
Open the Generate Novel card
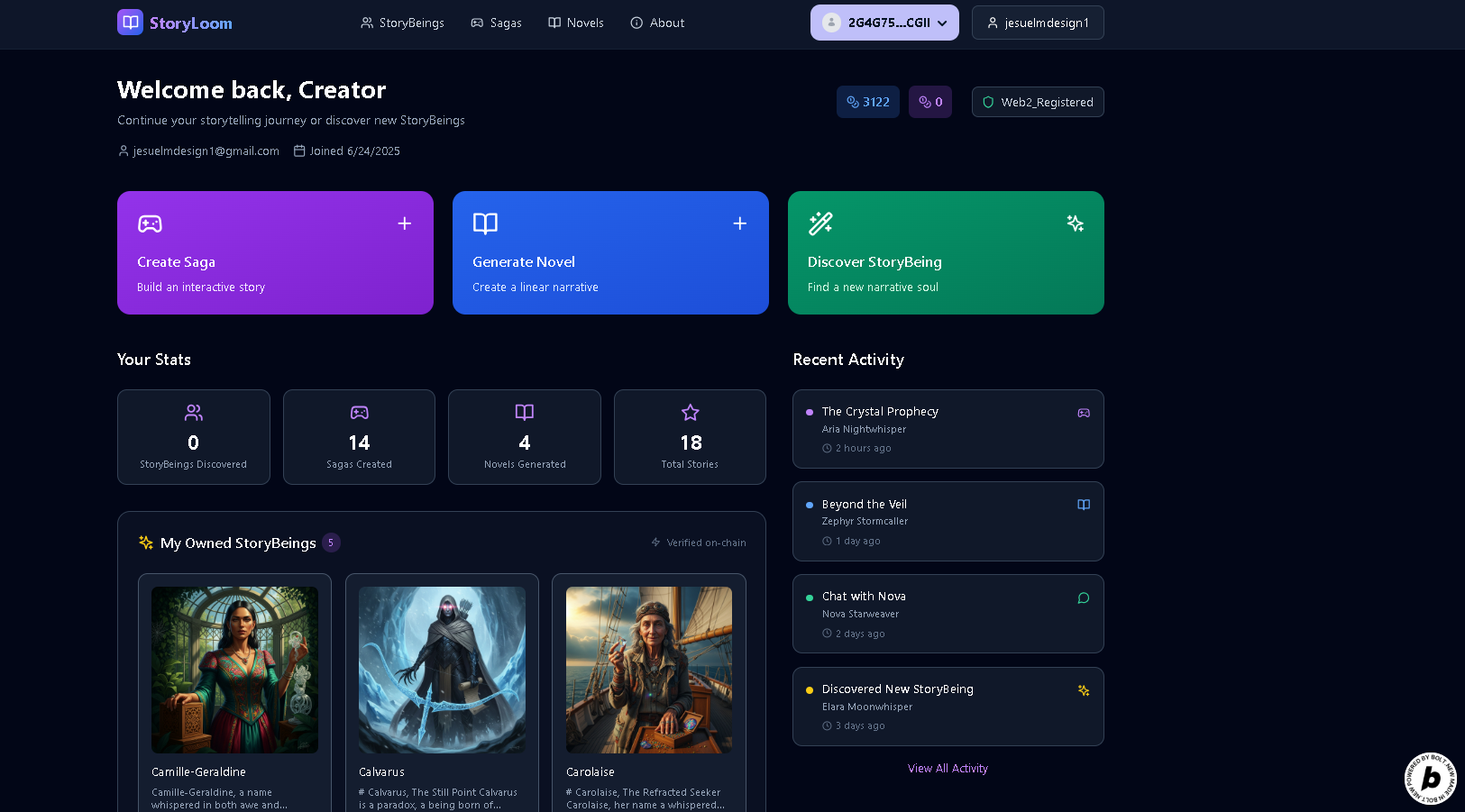[x=610, y=252]
